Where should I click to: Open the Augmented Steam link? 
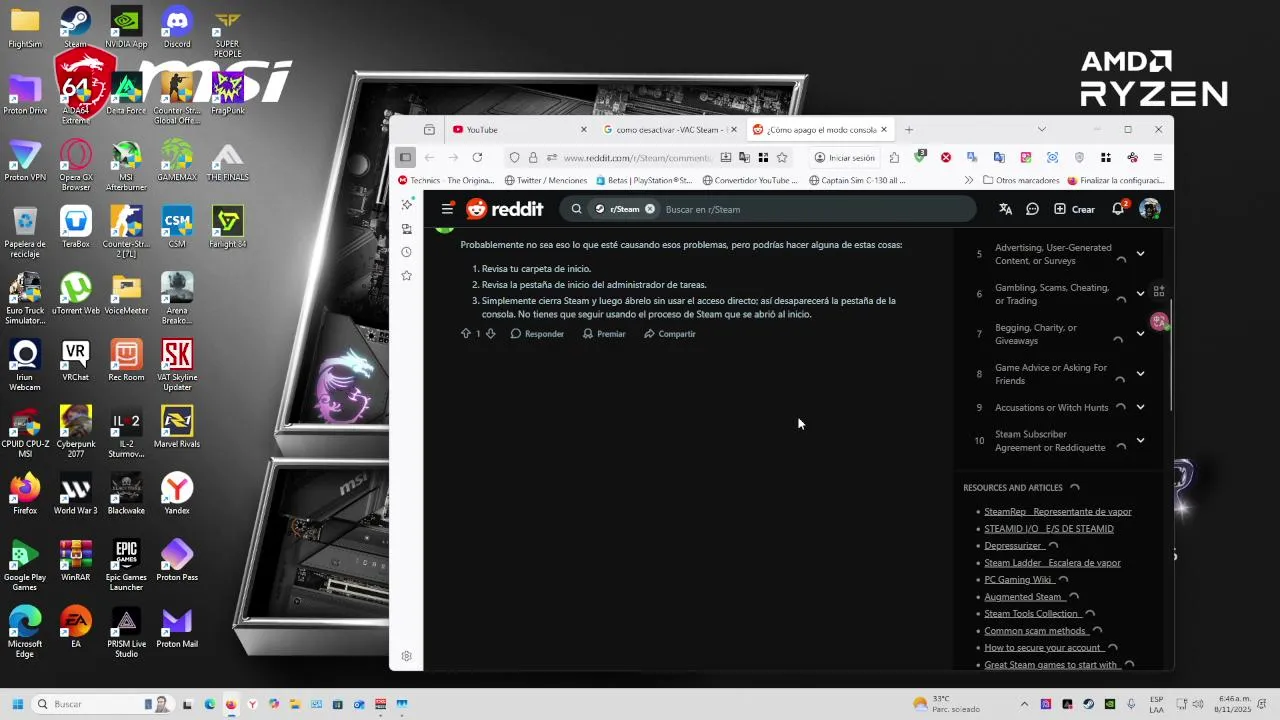[1023, 597]
